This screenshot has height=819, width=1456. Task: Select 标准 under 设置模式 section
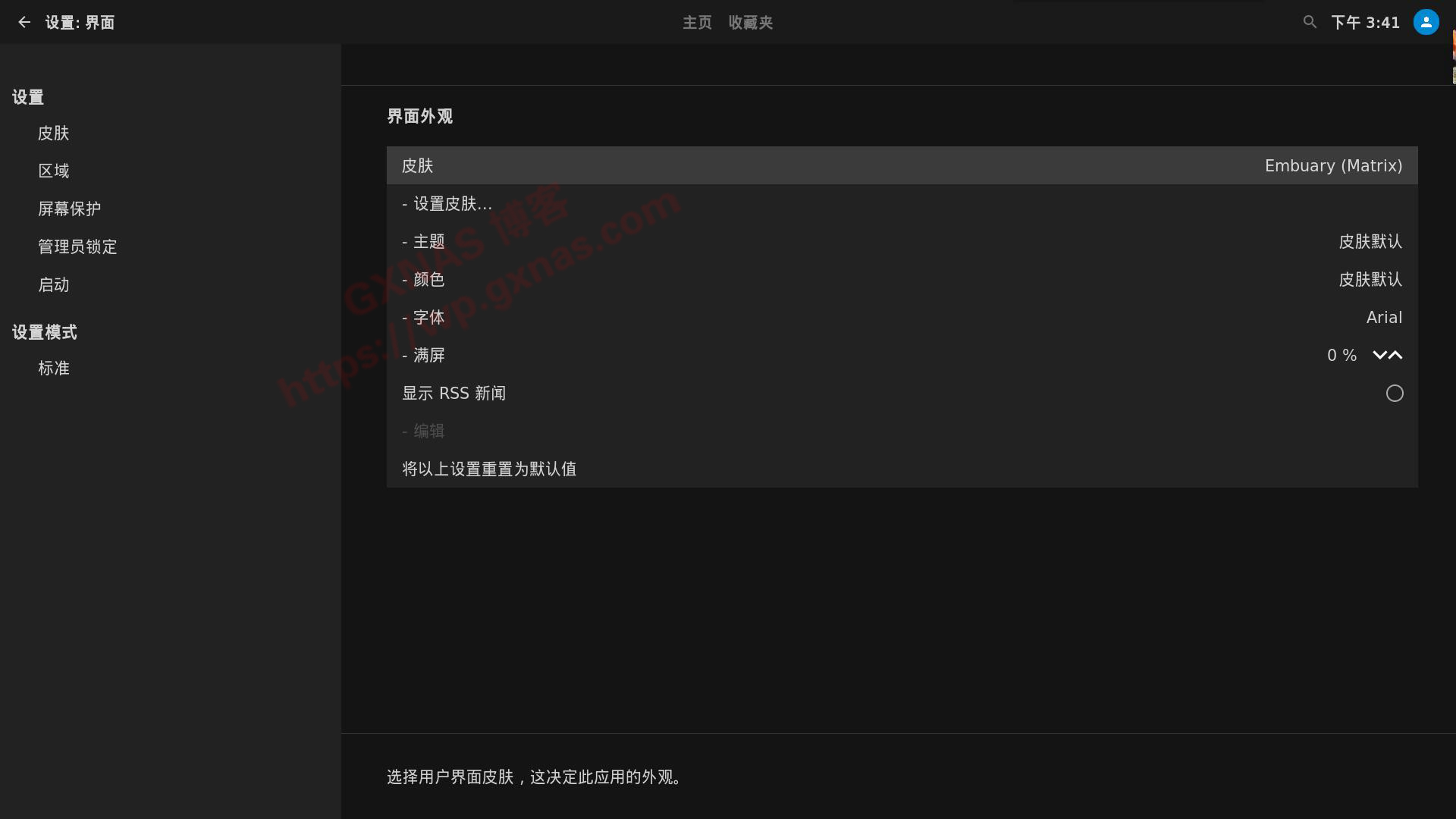54,368
